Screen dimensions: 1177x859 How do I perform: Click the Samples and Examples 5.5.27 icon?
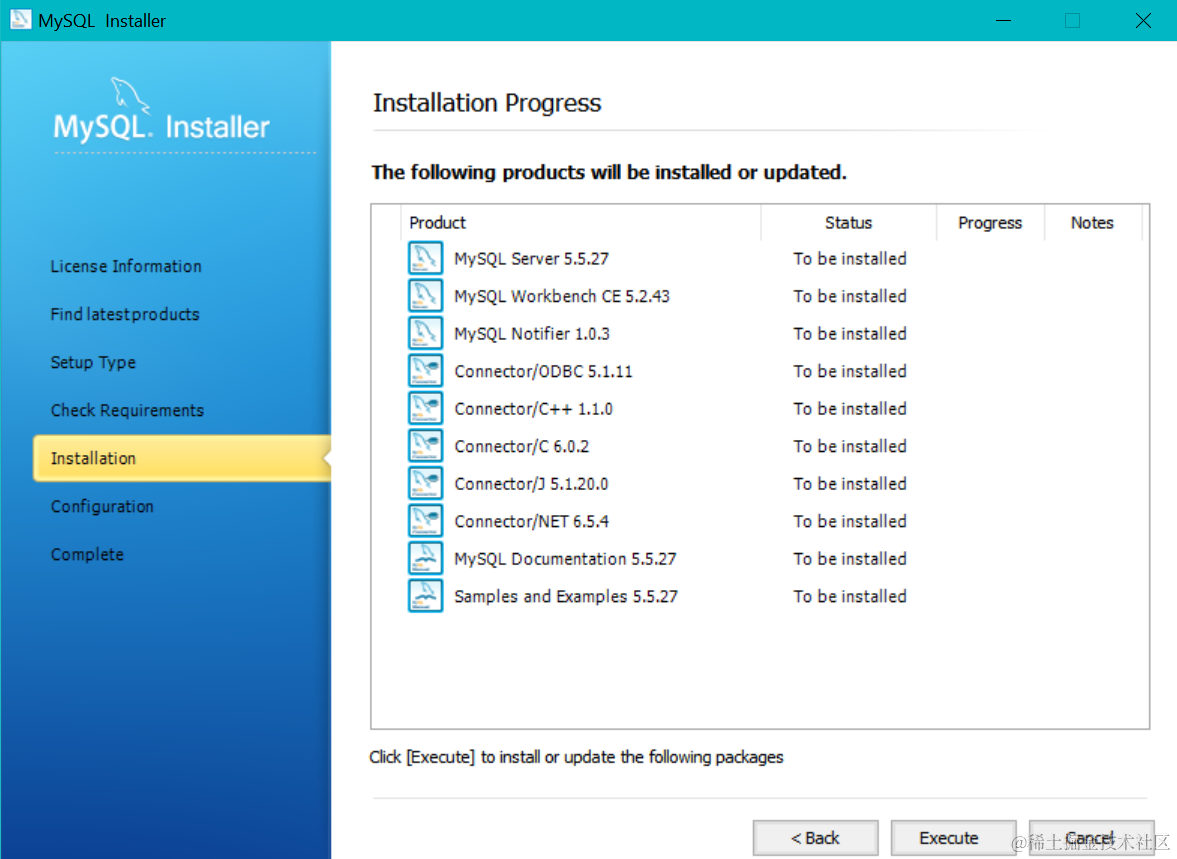tap(425, 596)
